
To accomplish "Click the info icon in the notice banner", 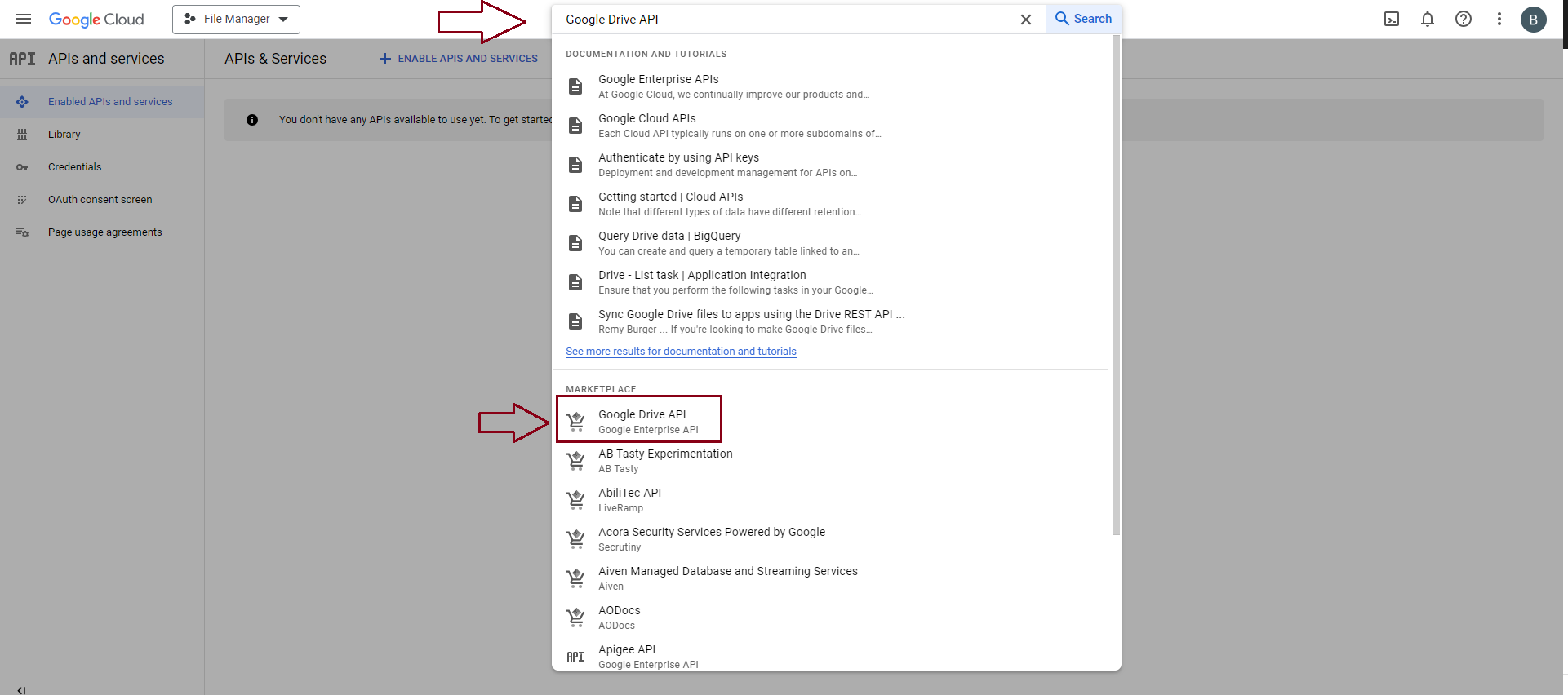I will coord(252,120).
